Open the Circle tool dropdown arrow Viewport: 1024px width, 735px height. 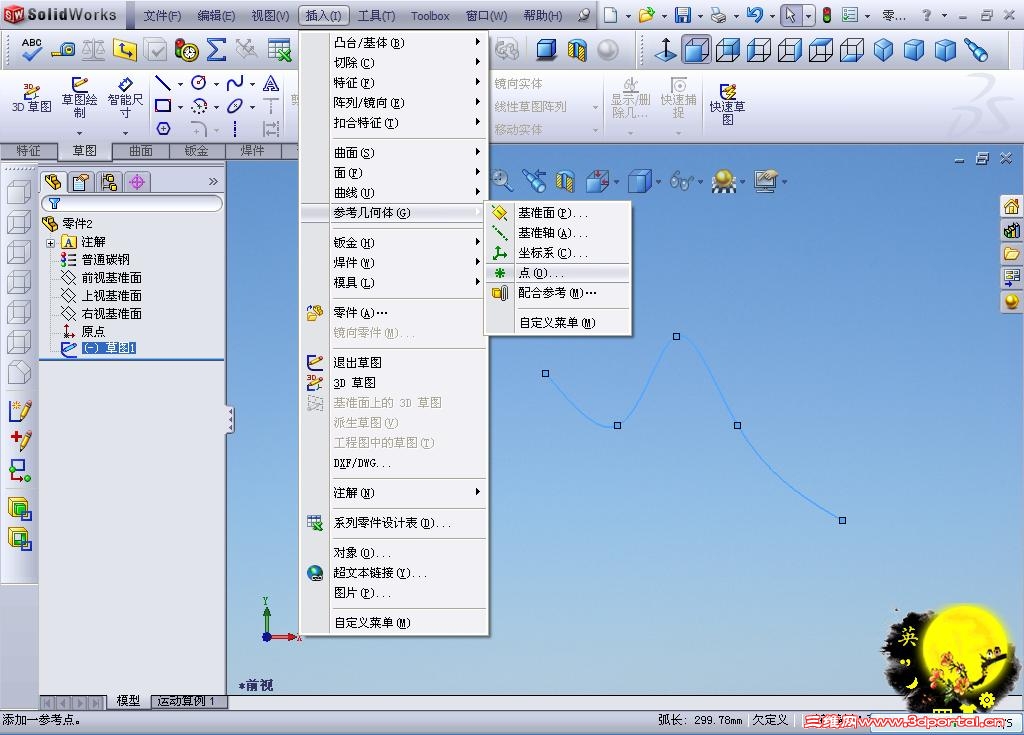pos(216,84)
